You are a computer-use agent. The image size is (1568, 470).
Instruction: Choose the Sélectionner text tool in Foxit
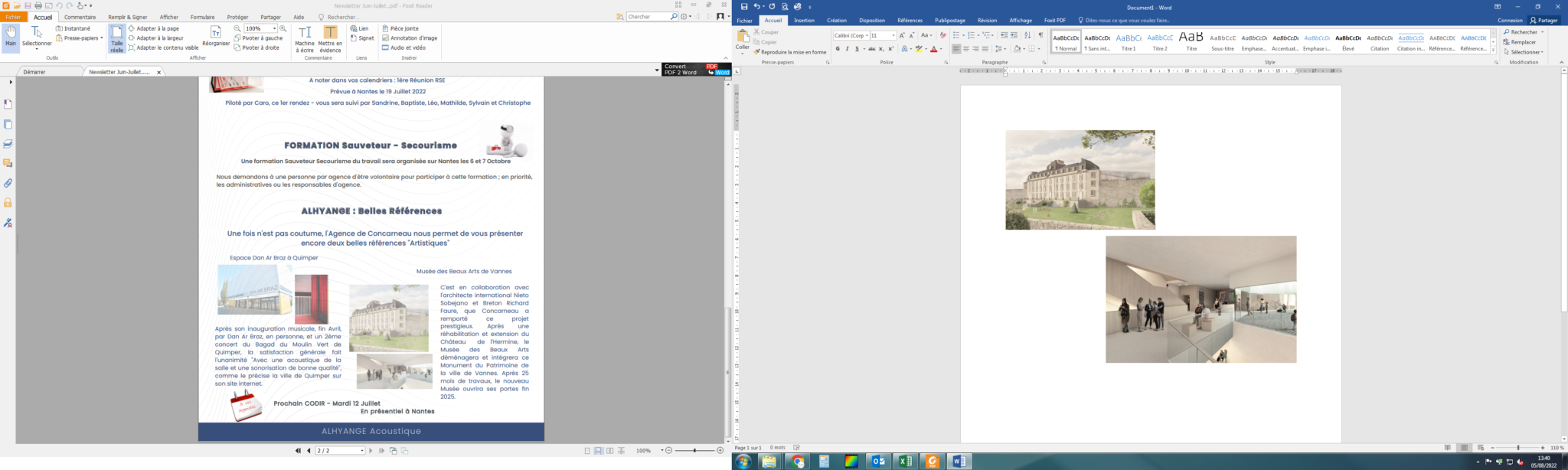pos(37,38)
